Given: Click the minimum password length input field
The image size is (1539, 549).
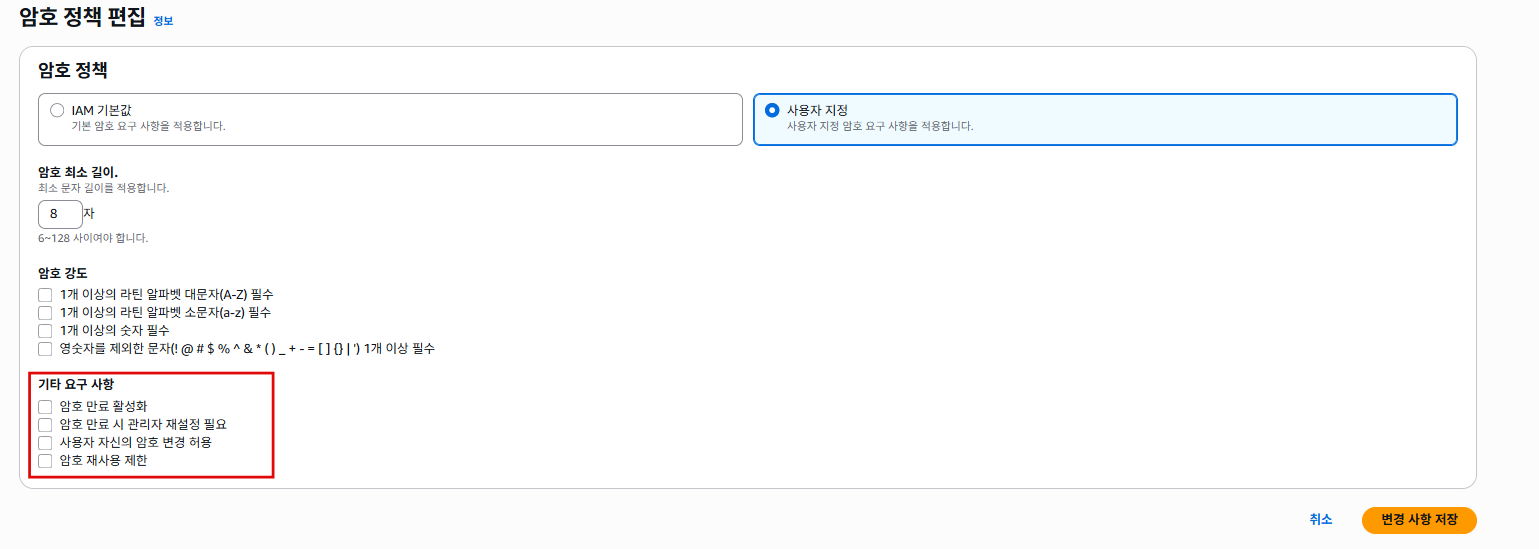Looking at the screenshot, I should point(59,214).
